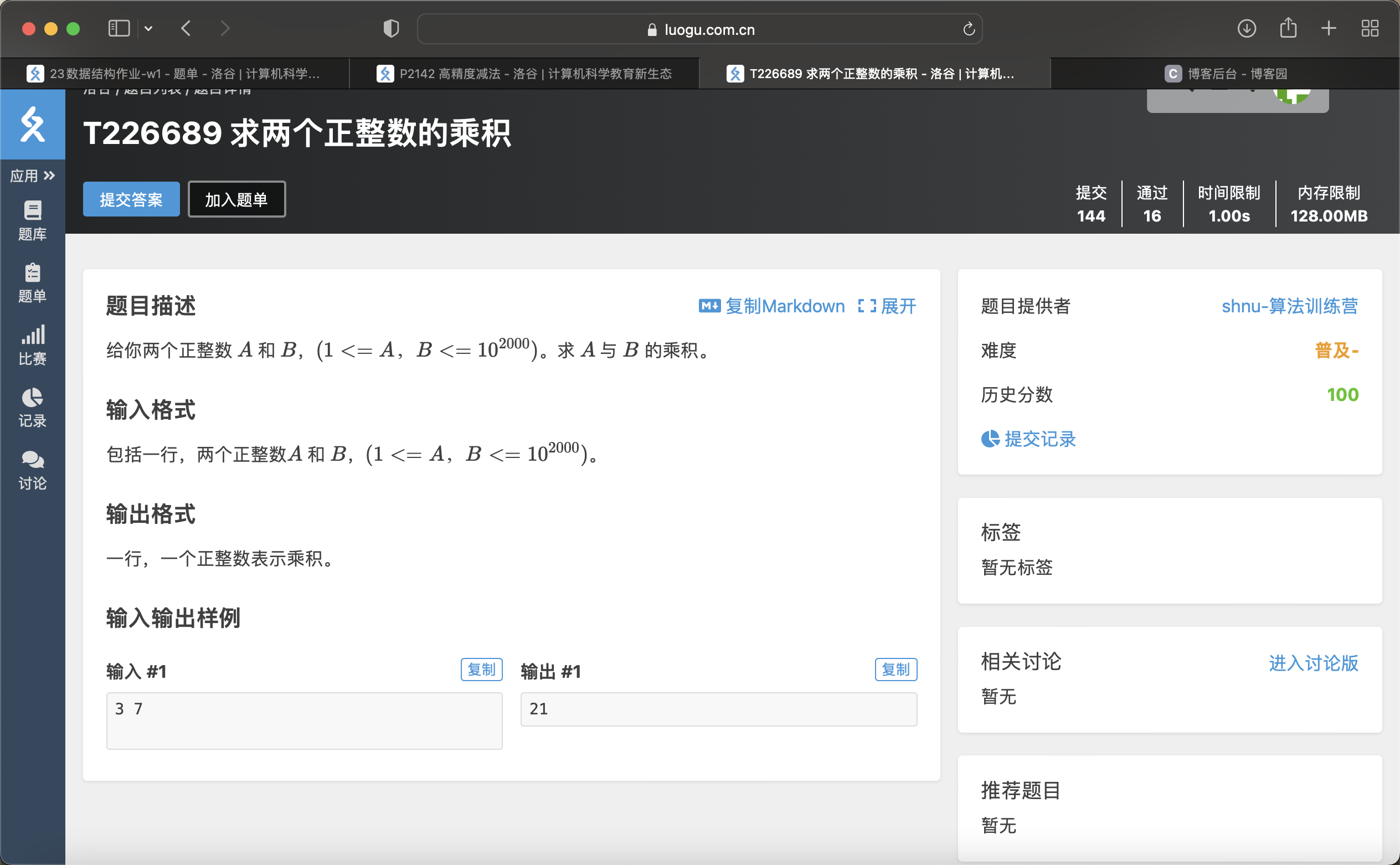Open shnu-算法训练营 provider link
Viewport: 1400px width, 865px height.
[1289, 306]
